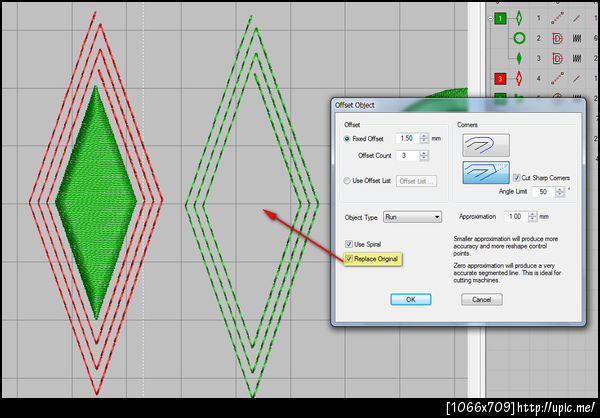Click green diamond outline icon in row 1

[519, 18]
